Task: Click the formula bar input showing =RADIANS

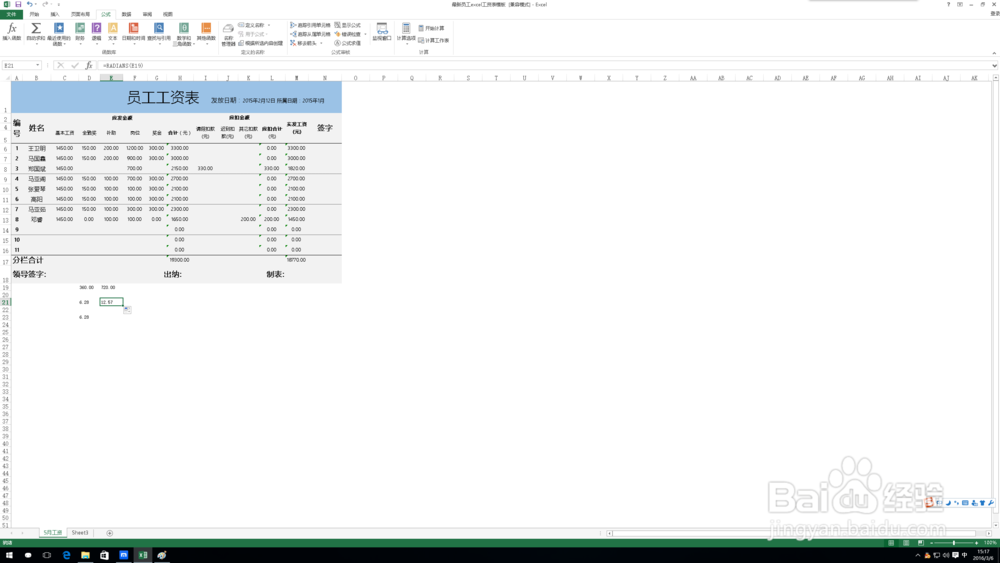Action: tap(542, 65)
